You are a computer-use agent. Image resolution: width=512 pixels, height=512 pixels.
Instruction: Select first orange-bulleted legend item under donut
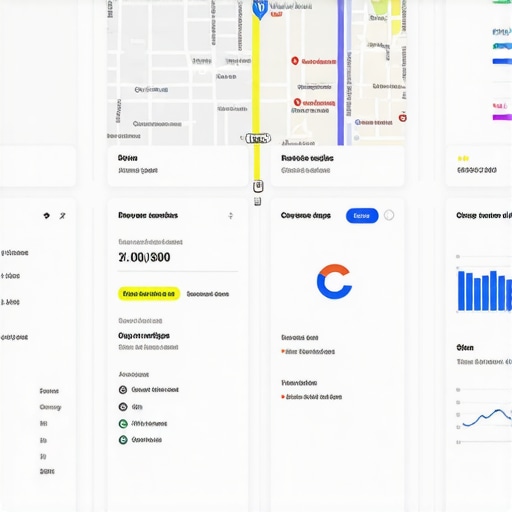[x=308, y=352]
